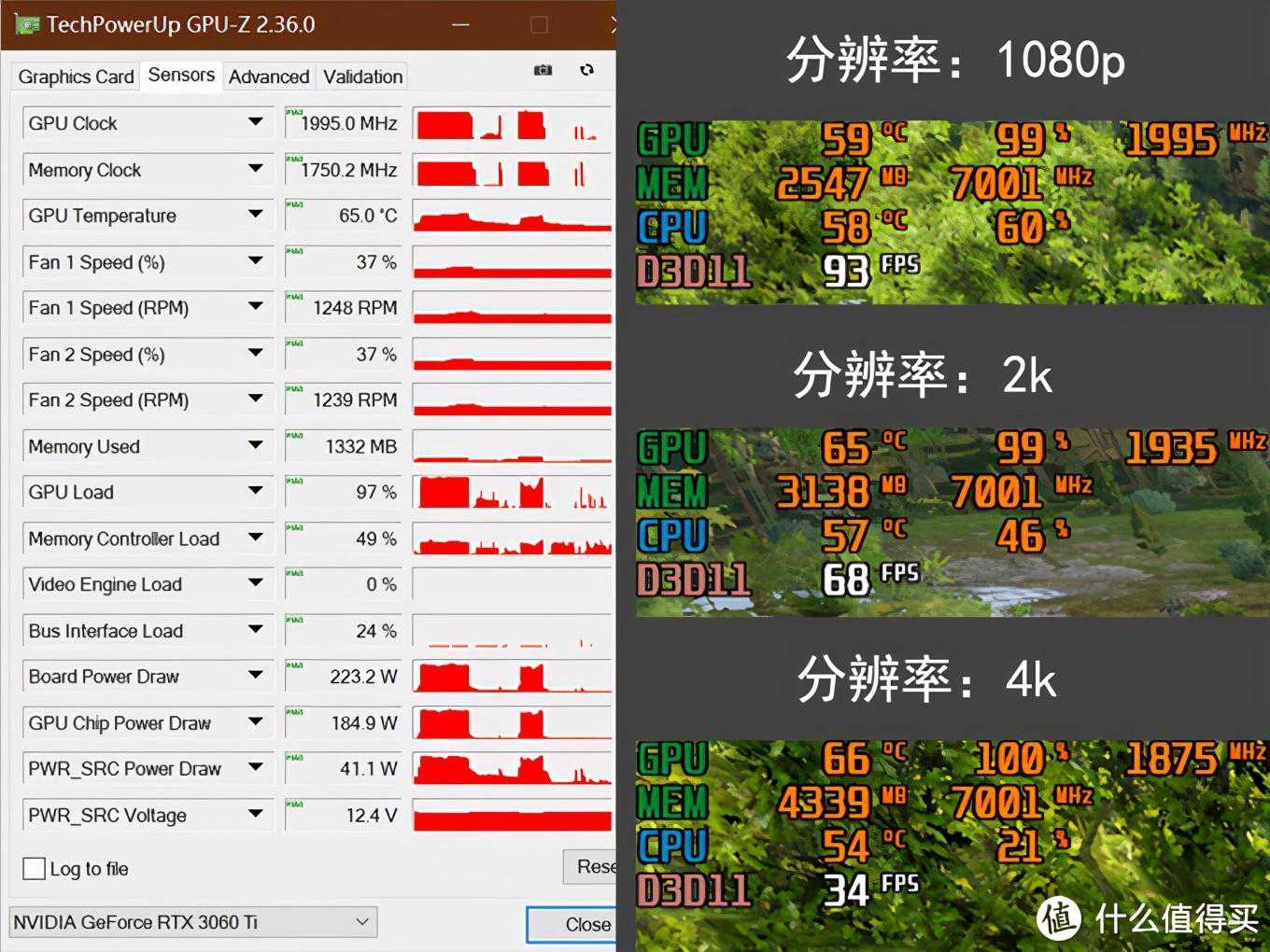Expand the Fan 1 Speed (RPM) dropdown
Viewport: 1270px width, 952px height.
[255, 307]
